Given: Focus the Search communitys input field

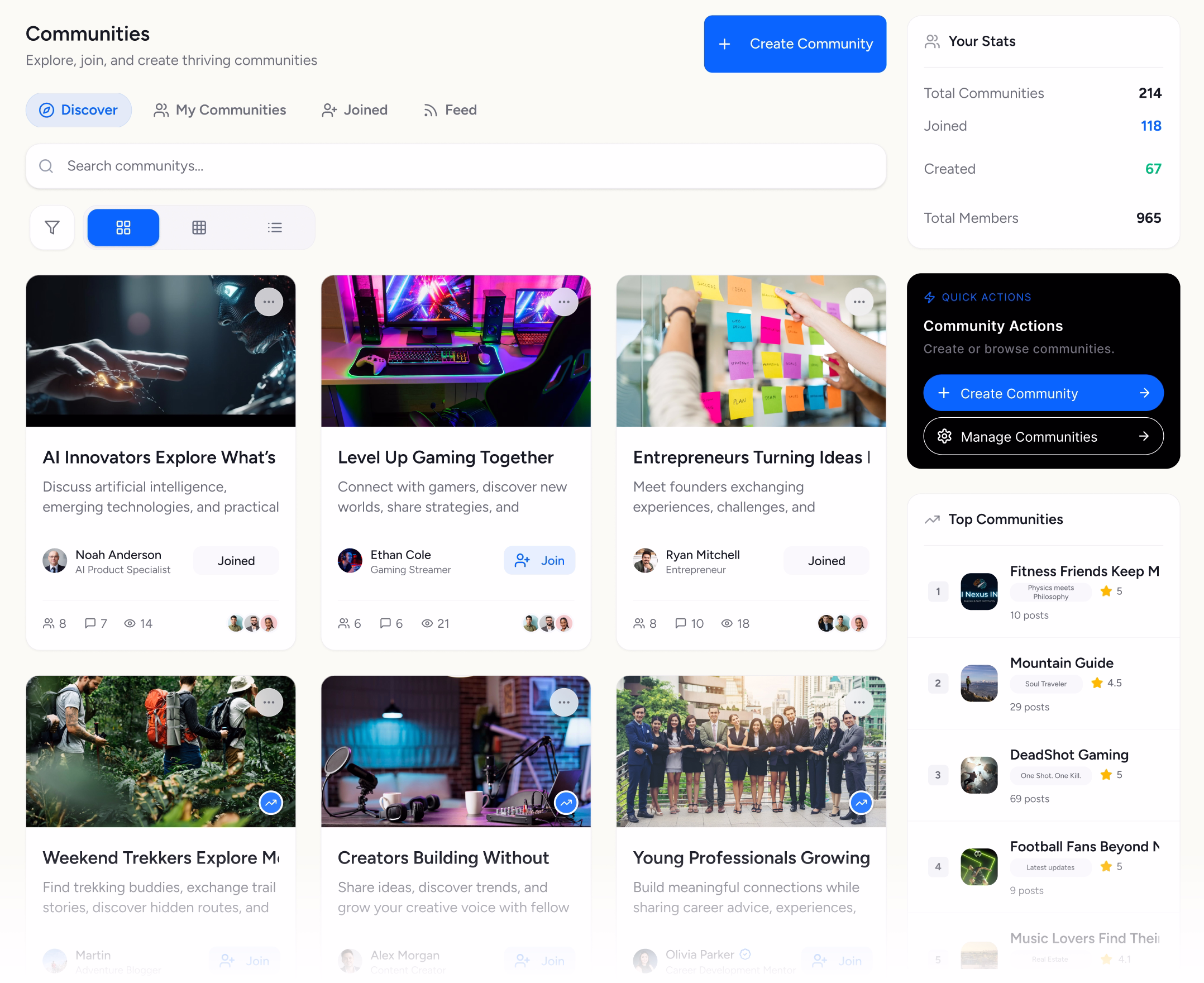Looking at the screenshot, I should tap(456, 166).
